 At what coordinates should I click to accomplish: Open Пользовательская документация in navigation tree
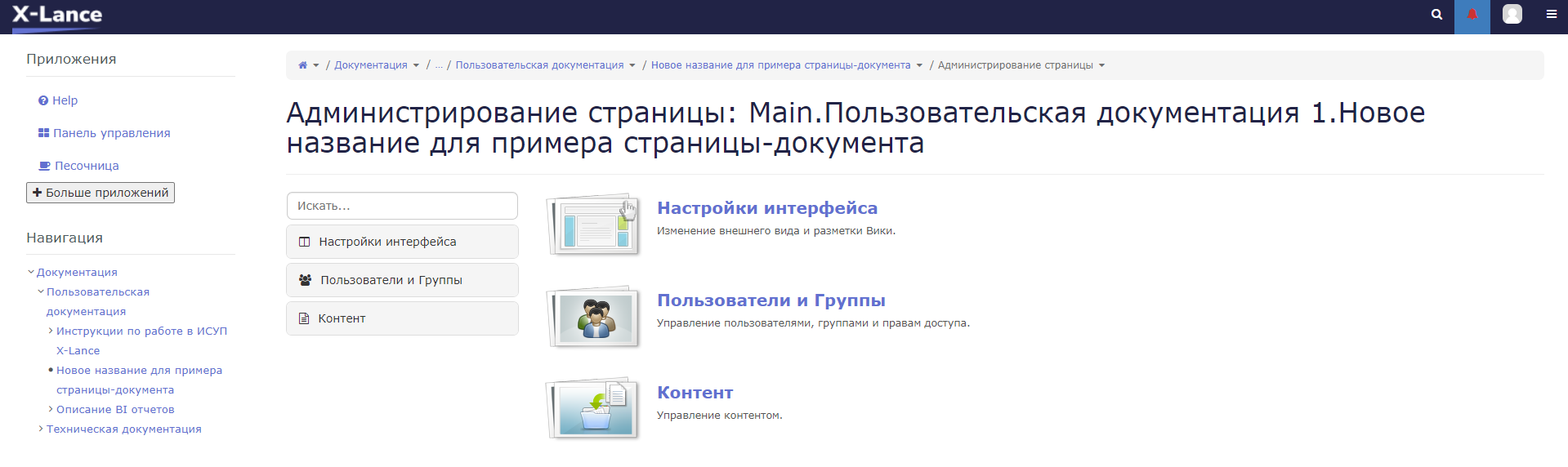pyautogui.click(x=98, y=301)
